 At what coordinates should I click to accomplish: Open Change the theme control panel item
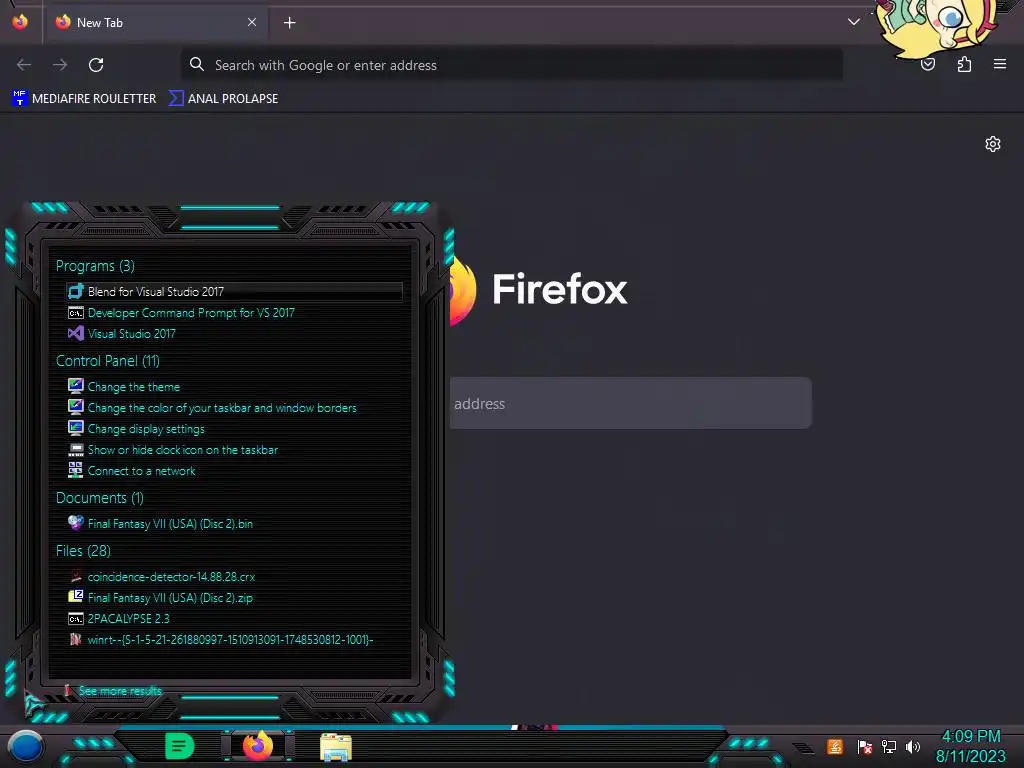click(x=133, y=387)
